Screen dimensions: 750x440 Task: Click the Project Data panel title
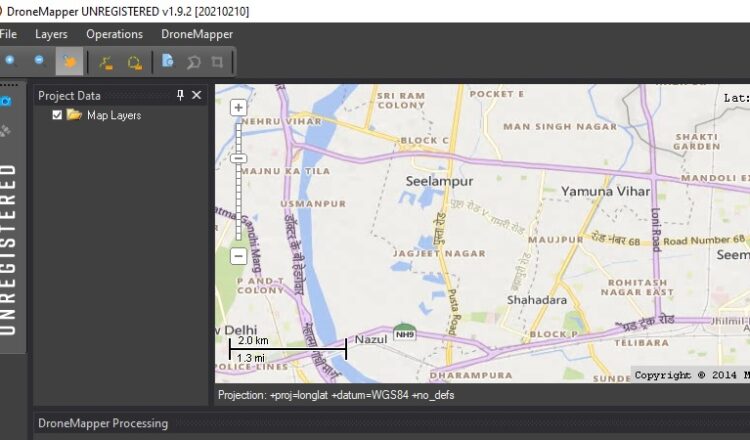[x=69, y=96]
